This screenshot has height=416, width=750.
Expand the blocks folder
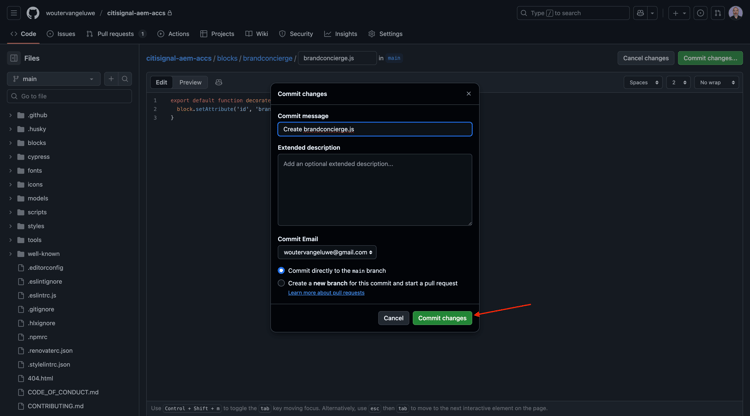[11, 143]
